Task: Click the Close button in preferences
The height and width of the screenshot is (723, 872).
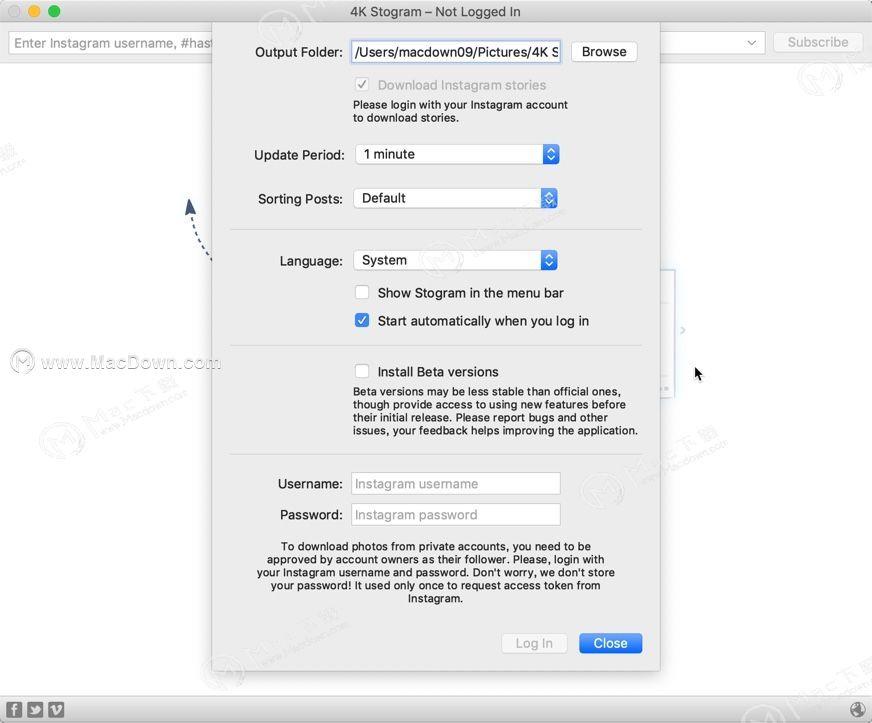Action: pos(610,643)
